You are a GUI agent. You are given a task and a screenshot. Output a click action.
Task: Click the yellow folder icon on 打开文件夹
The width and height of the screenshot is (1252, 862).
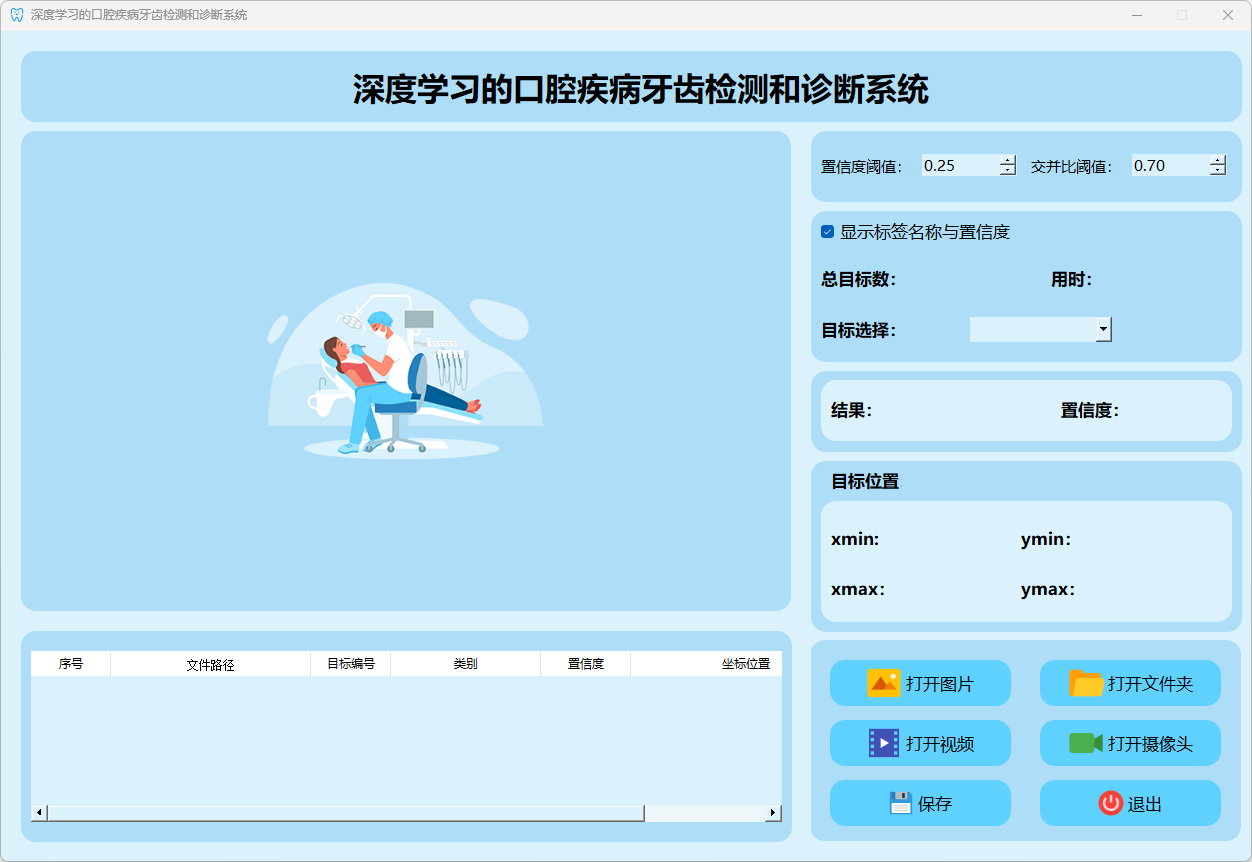pos(1086,684)
